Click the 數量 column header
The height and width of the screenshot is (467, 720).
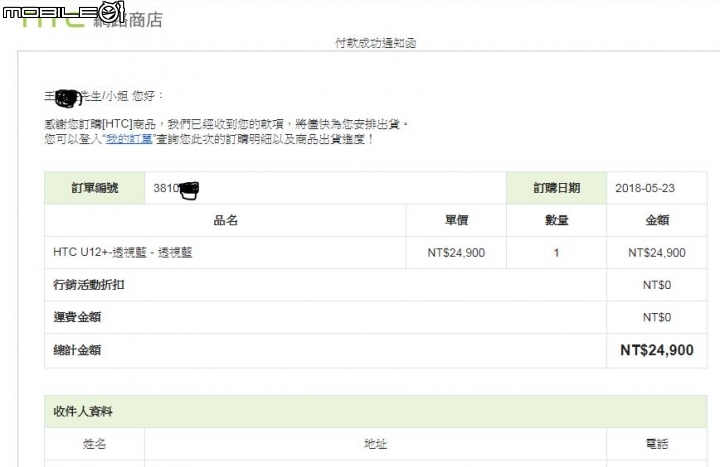click(557, 220)
